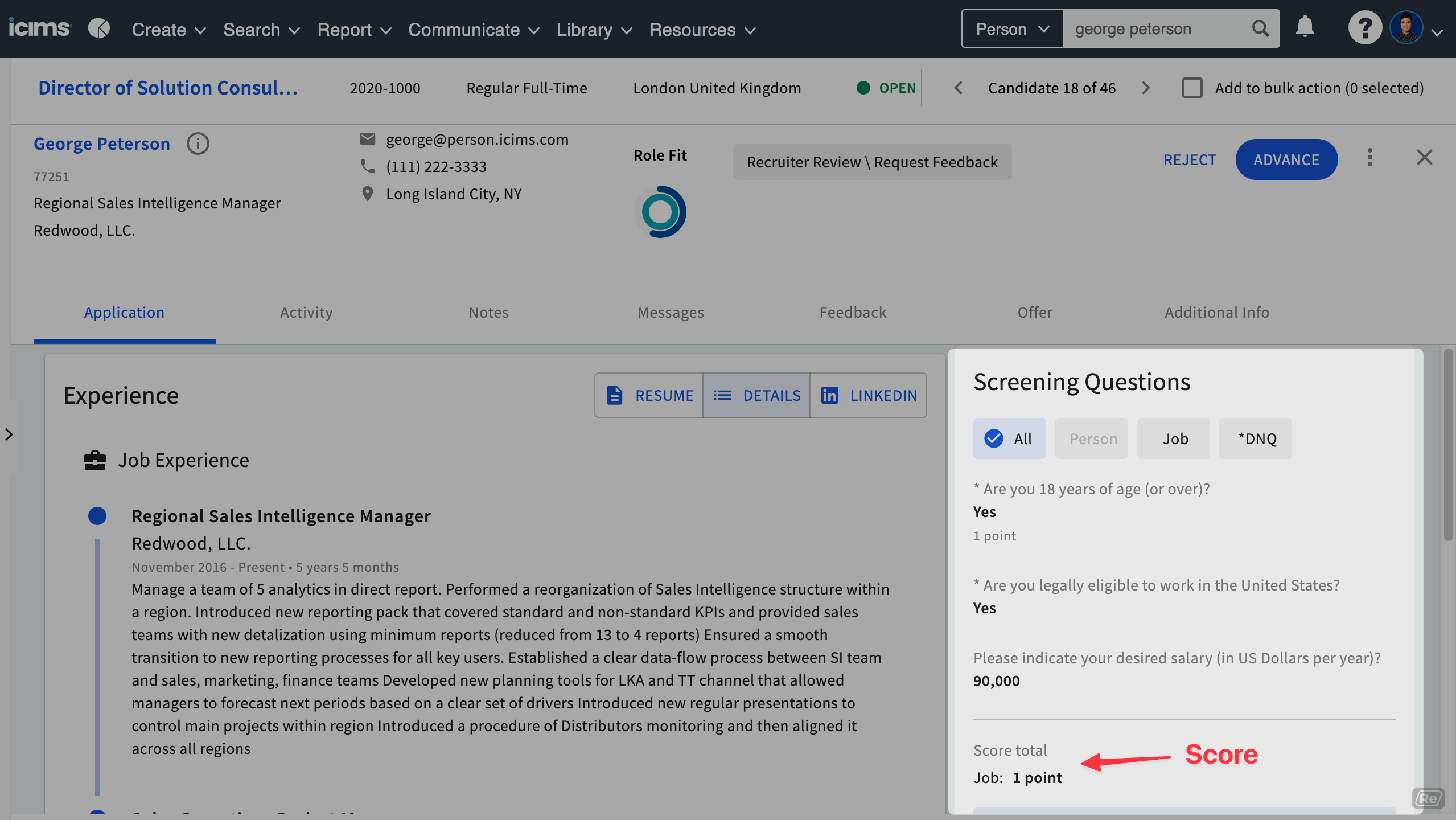Image resolution: width=1456 pixels, height=820 pixels.
Task: Select the Person screening filter
Action: pos(1092,438)
